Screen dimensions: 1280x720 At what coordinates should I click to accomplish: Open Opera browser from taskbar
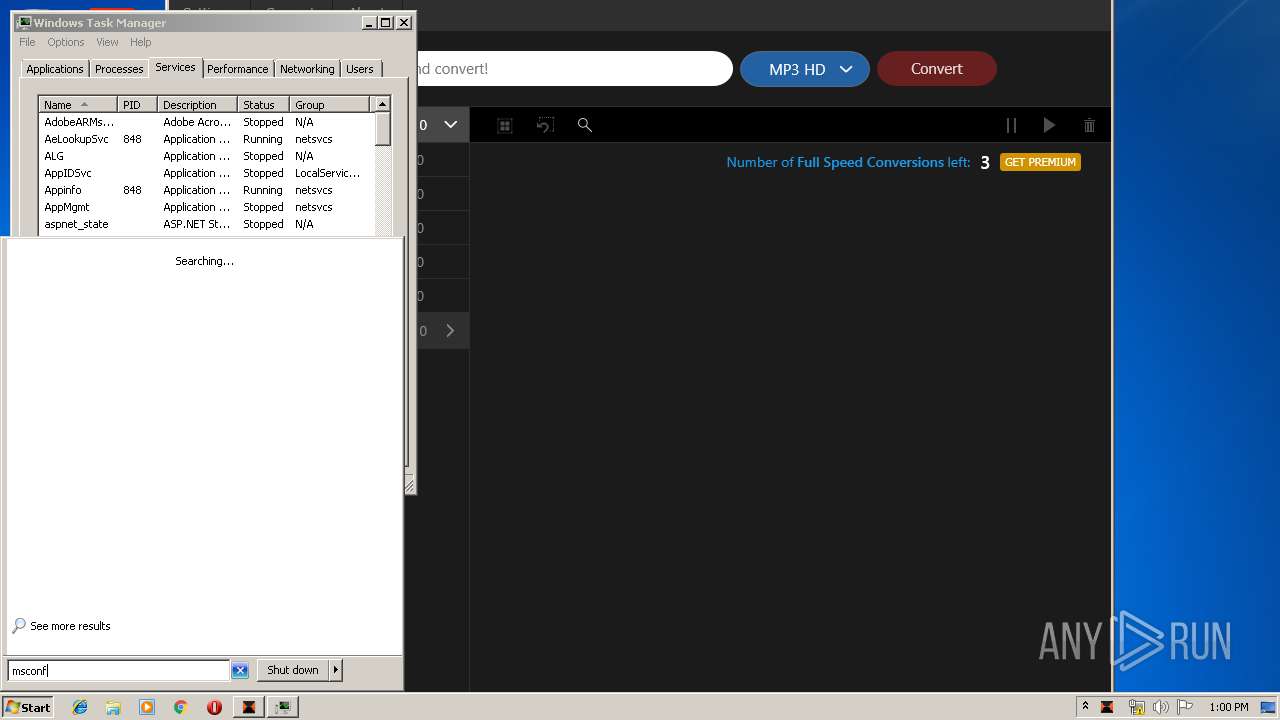(214, 707)
